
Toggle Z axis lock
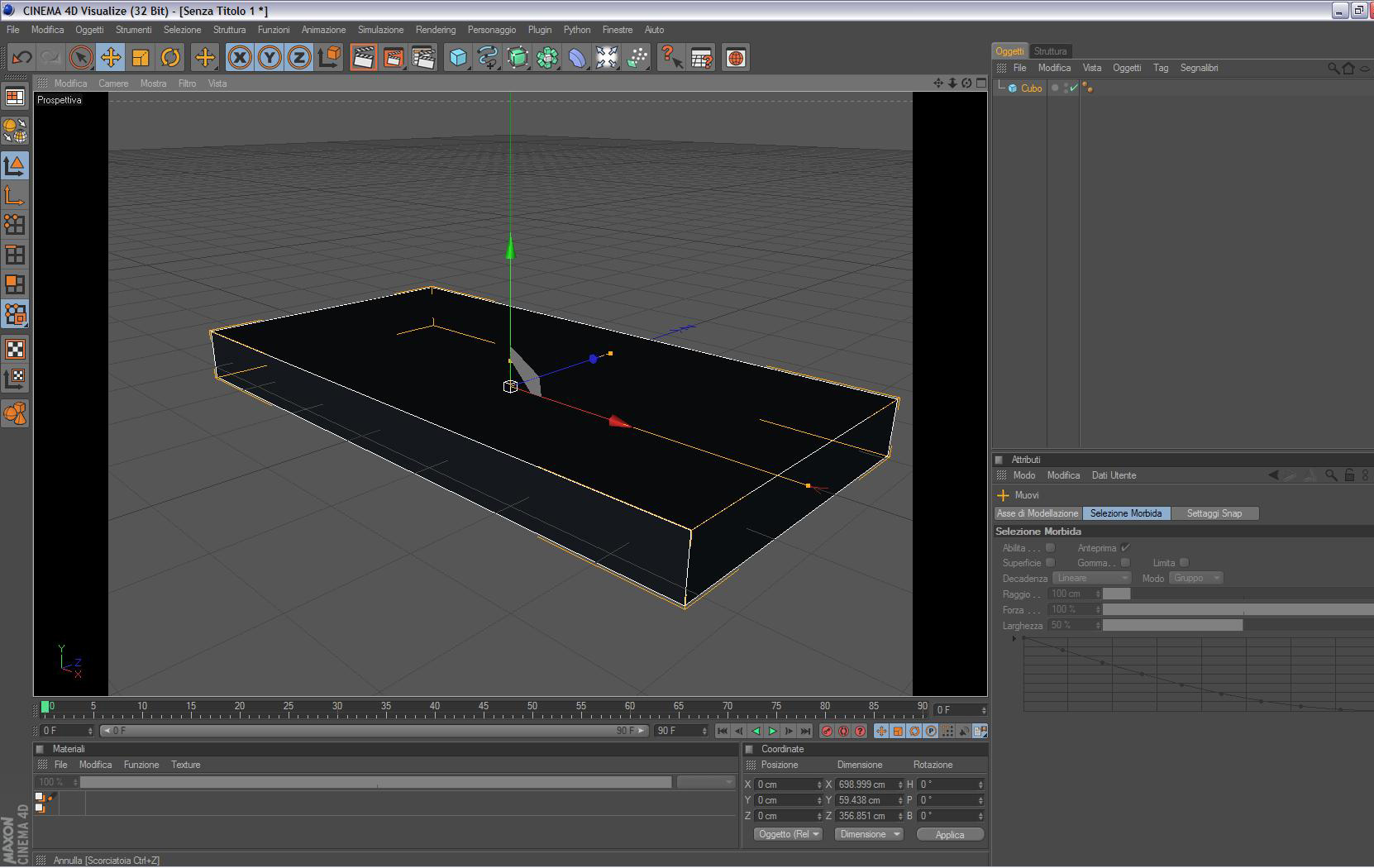(299, 58)
